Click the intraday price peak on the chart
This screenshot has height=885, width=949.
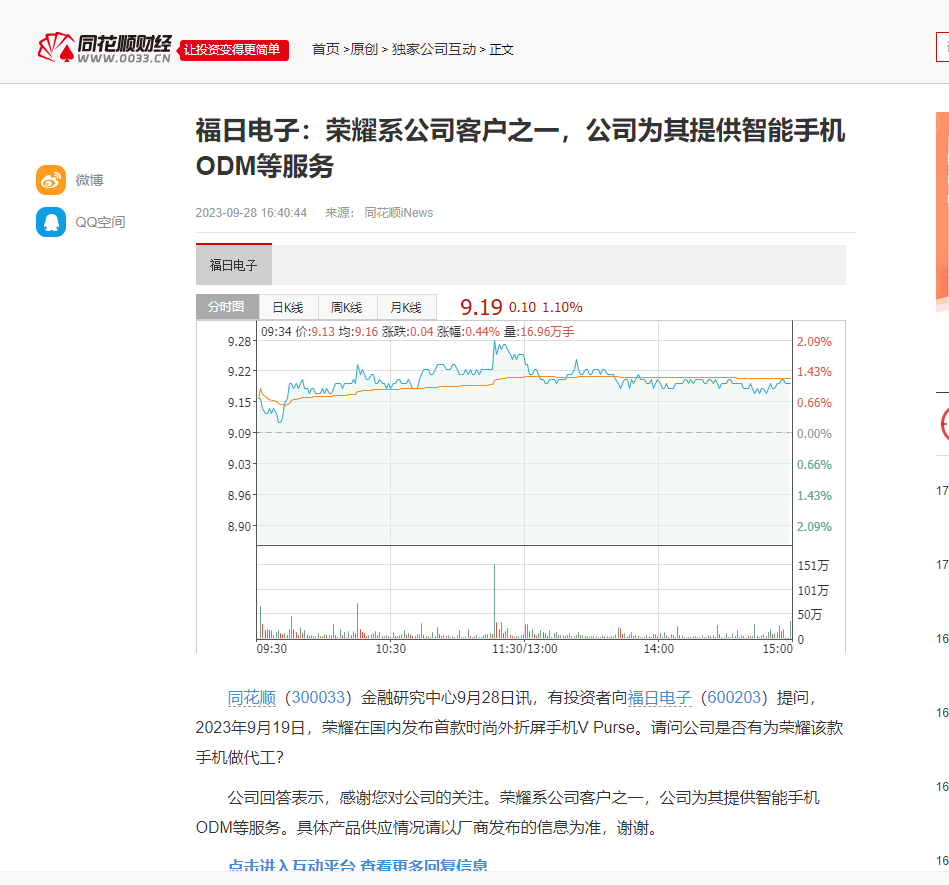click(495, 343)
